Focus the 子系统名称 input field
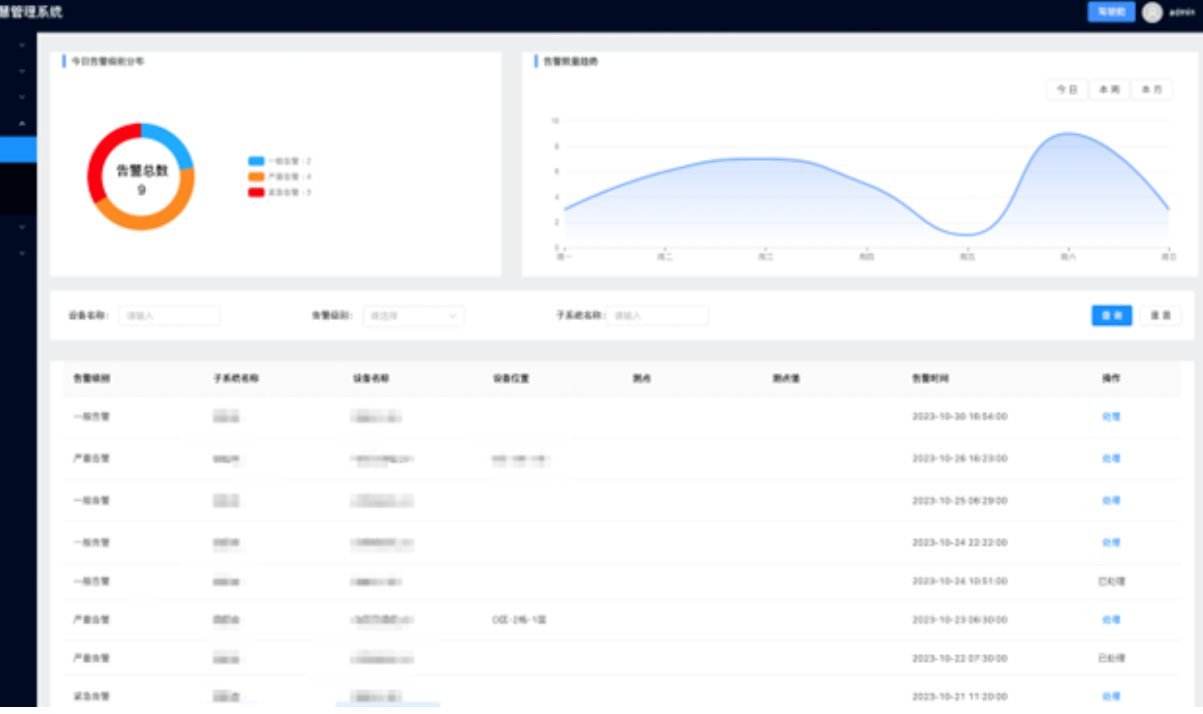 (657, 316)
